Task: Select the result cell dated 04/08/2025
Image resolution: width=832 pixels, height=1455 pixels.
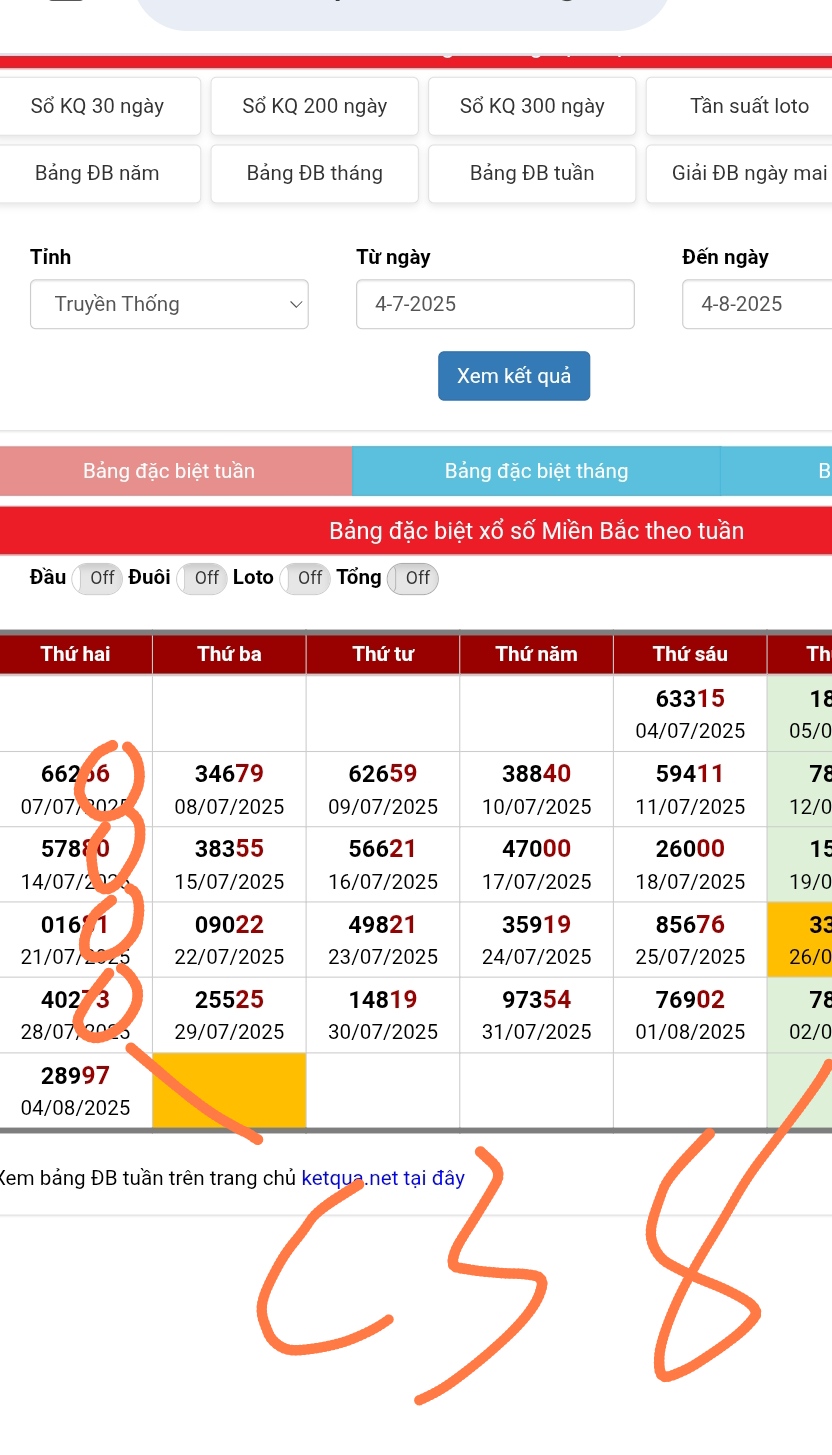Action: (76, 1091)
